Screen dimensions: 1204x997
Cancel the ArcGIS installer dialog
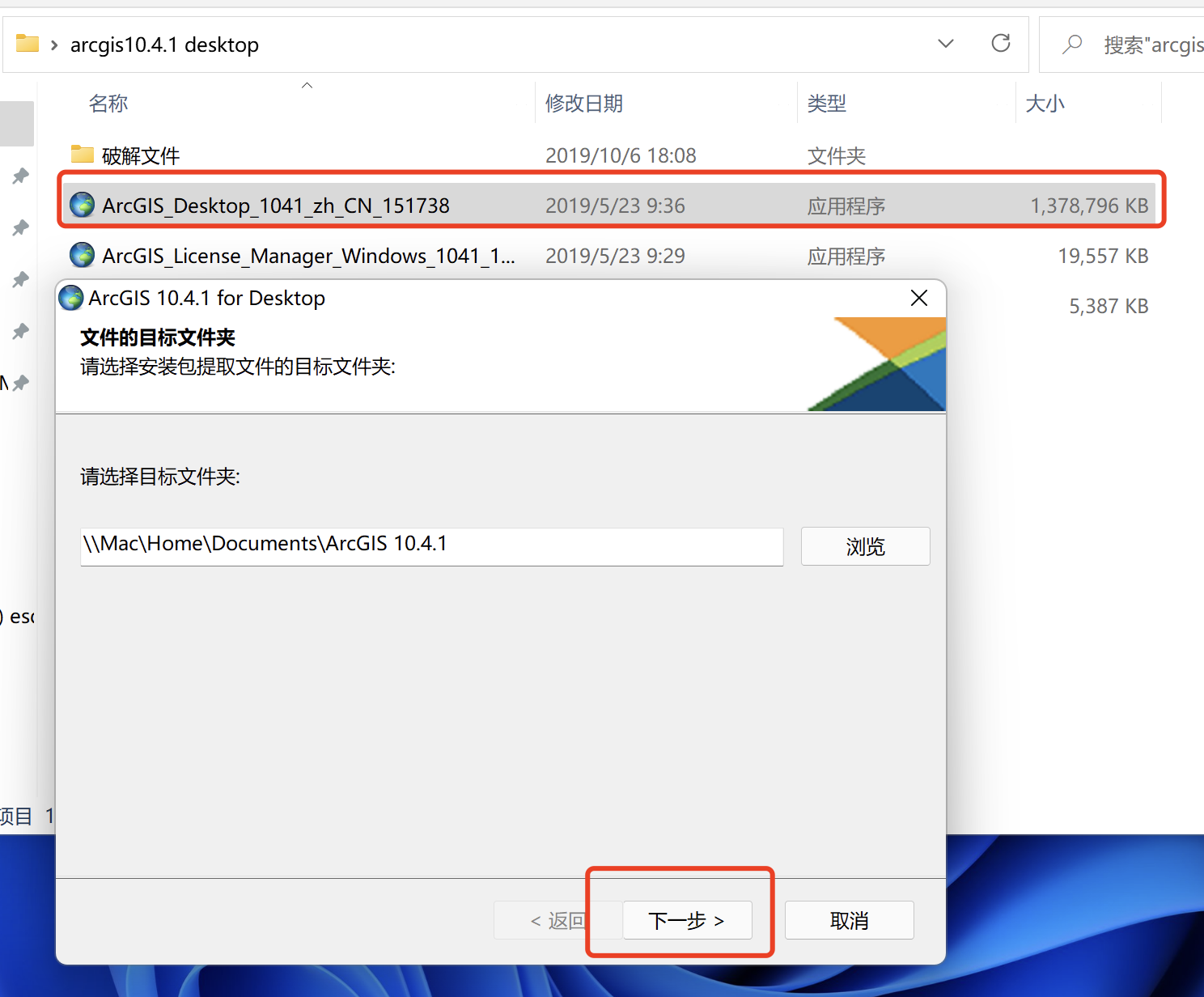pyautogui.click(x=849, y=920)
